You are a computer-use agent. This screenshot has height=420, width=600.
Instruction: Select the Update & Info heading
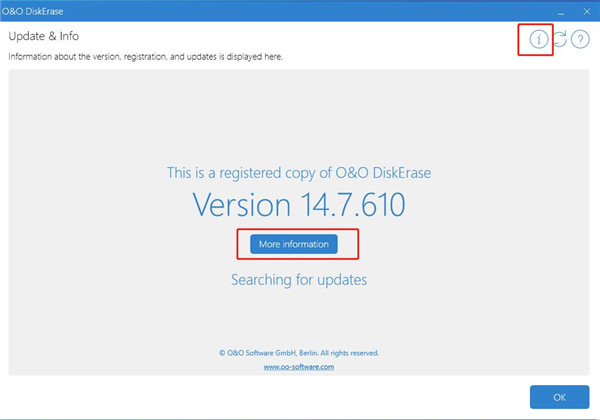(x=43, y=36)
